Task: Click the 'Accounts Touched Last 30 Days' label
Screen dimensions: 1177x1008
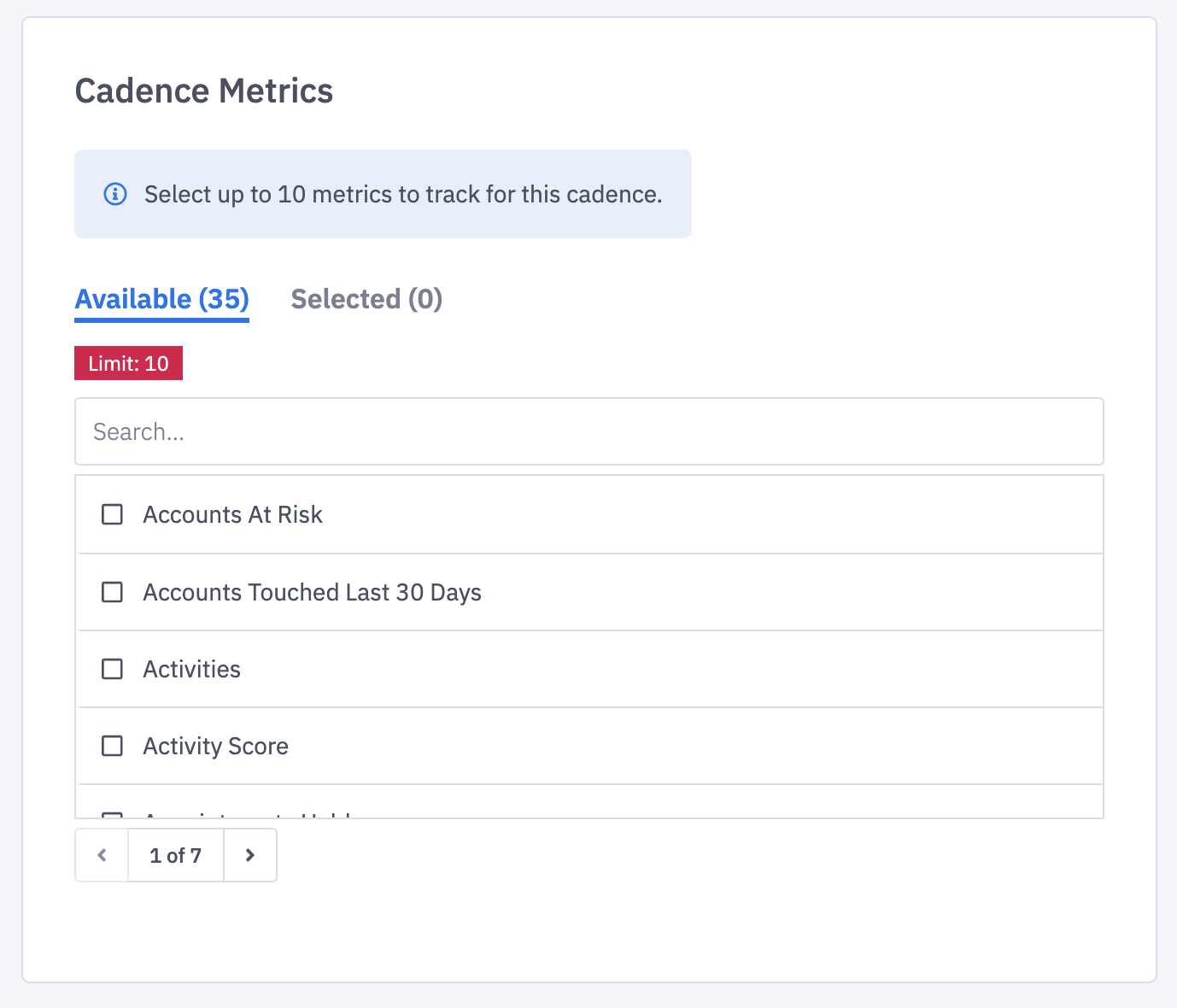Action: (x=312, y=592)
